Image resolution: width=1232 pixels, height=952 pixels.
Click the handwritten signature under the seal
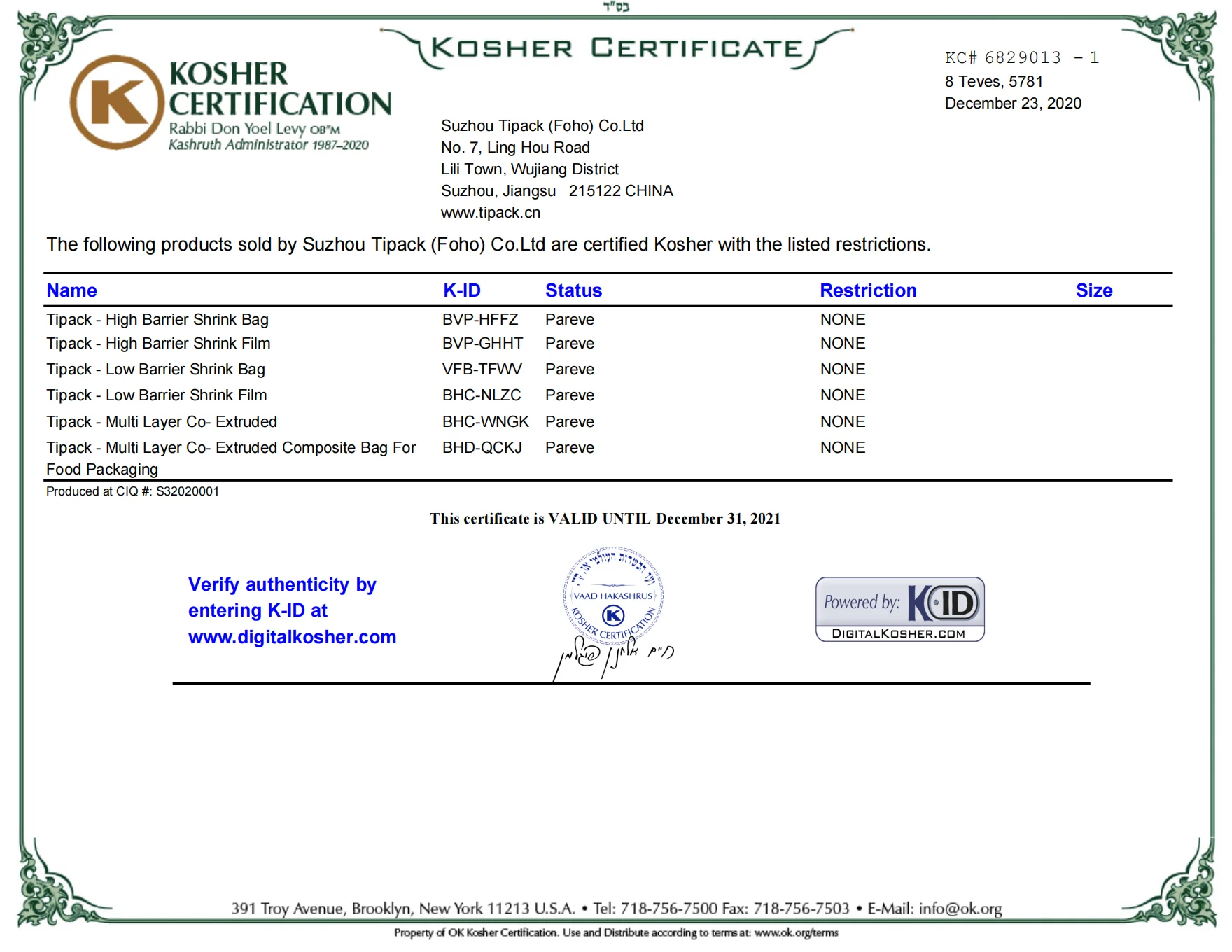coord(613,658)
